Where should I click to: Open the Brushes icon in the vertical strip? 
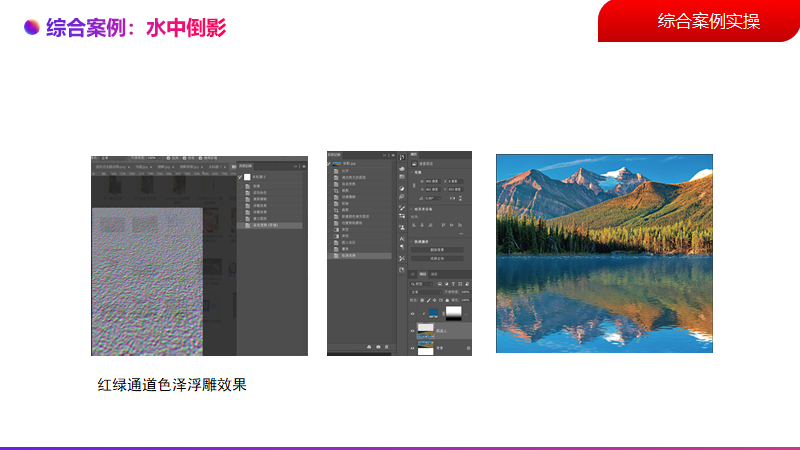[x=402, y=208]
